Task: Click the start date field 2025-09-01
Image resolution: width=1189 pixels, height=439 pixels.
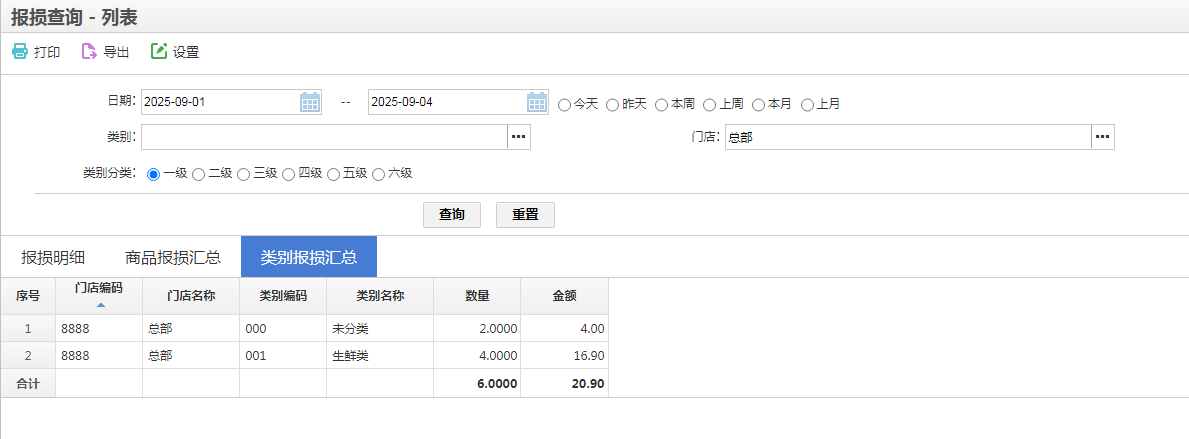Action: 220,102
